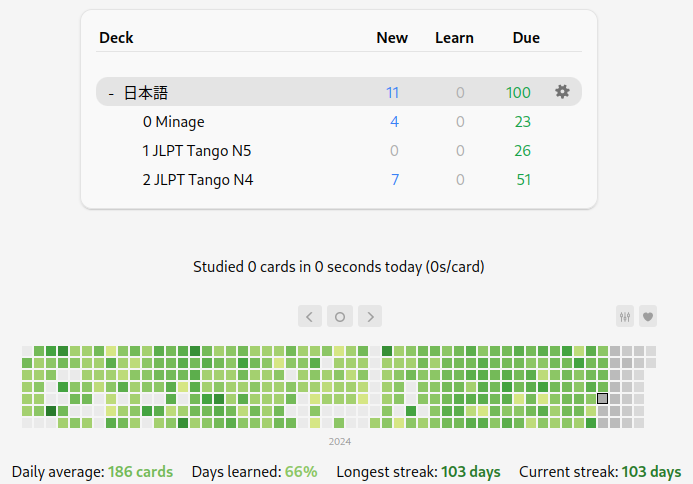Viewport: 693px width, 484px height.
Task: Open options gear for 日本語 deck
Action: coord(562,92)
